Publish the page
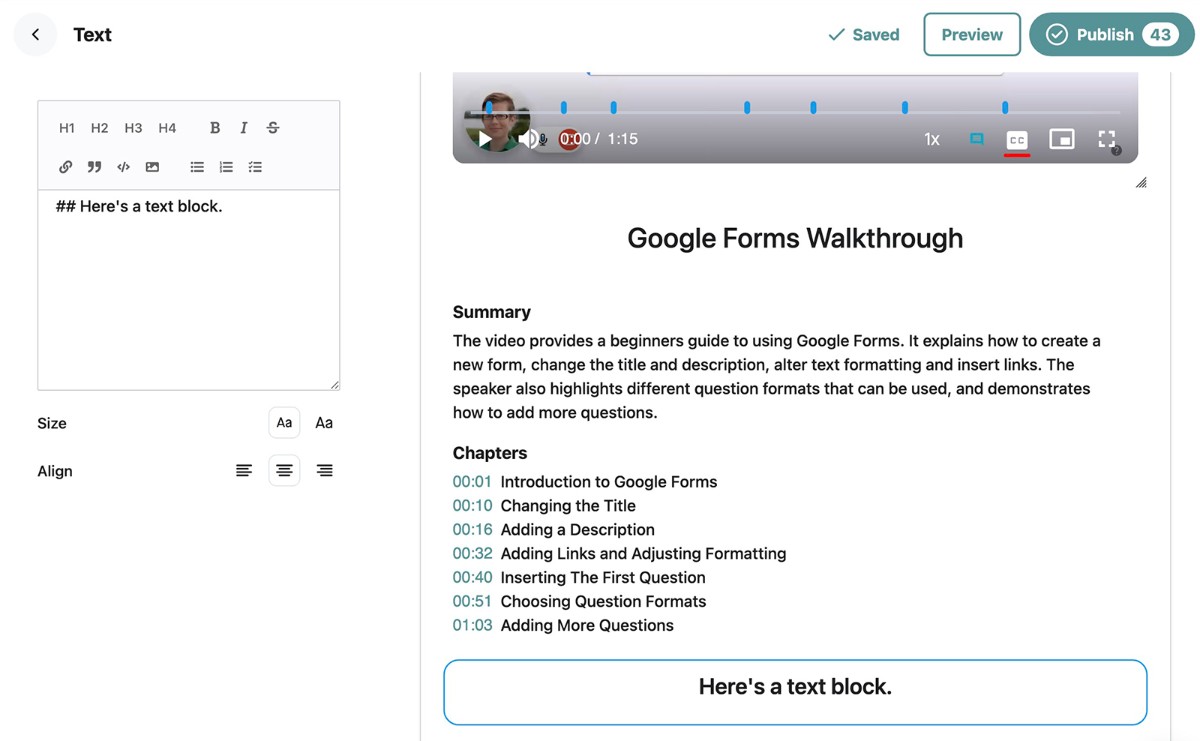1200x741 pixels. (x=1112, y=34)
